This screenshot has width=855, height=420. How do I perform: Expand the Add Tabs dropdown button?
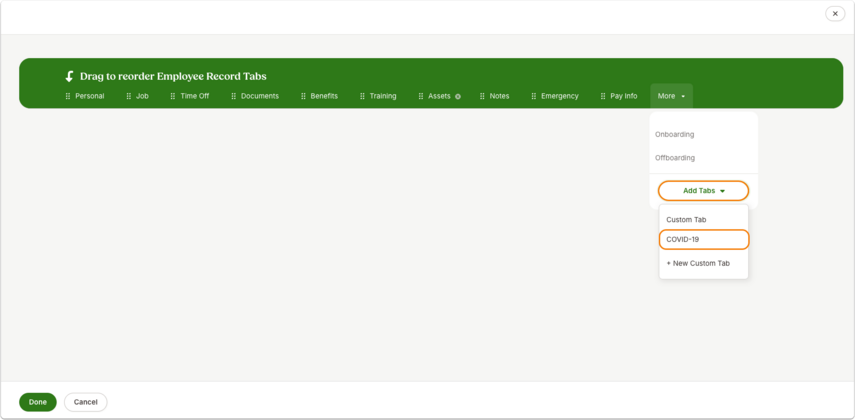pos(703,191)
